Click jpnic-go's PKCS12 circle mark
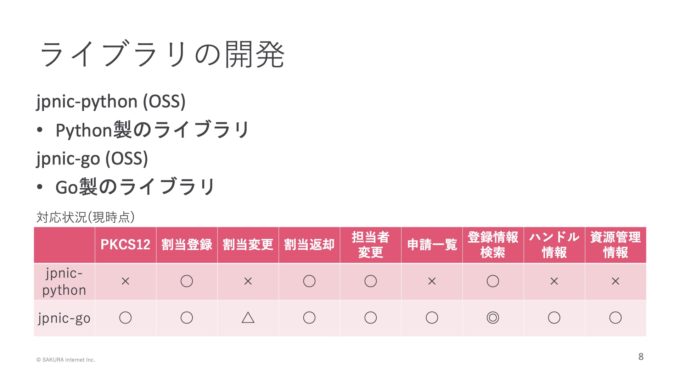 (125, 318)
